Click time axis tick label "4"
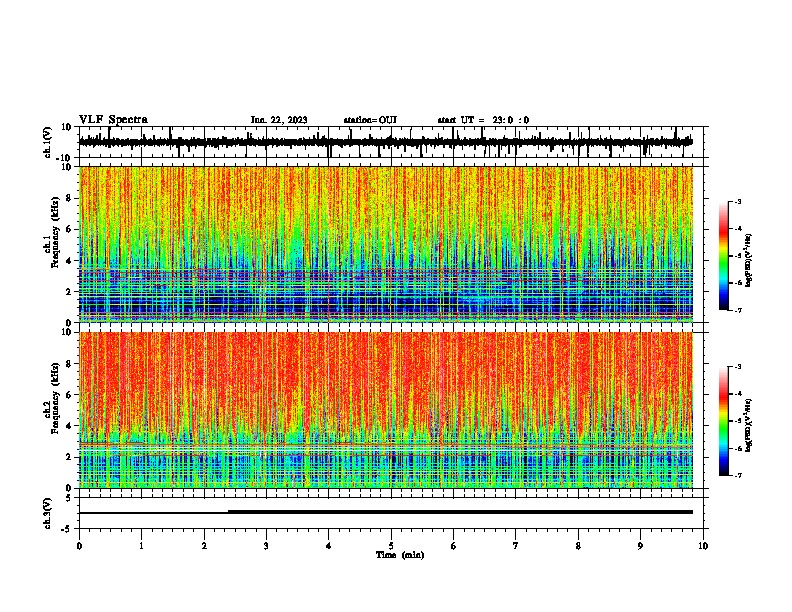Screen dimensions: 792x612 click(329, 546)
